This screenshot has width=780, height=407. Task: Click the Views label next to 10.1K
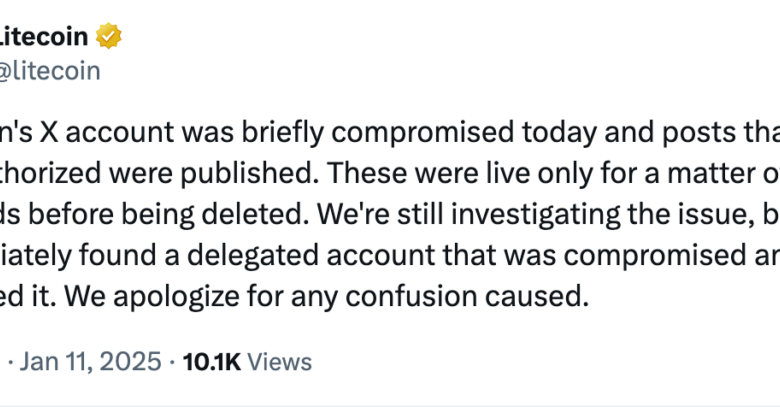point(280,362)
